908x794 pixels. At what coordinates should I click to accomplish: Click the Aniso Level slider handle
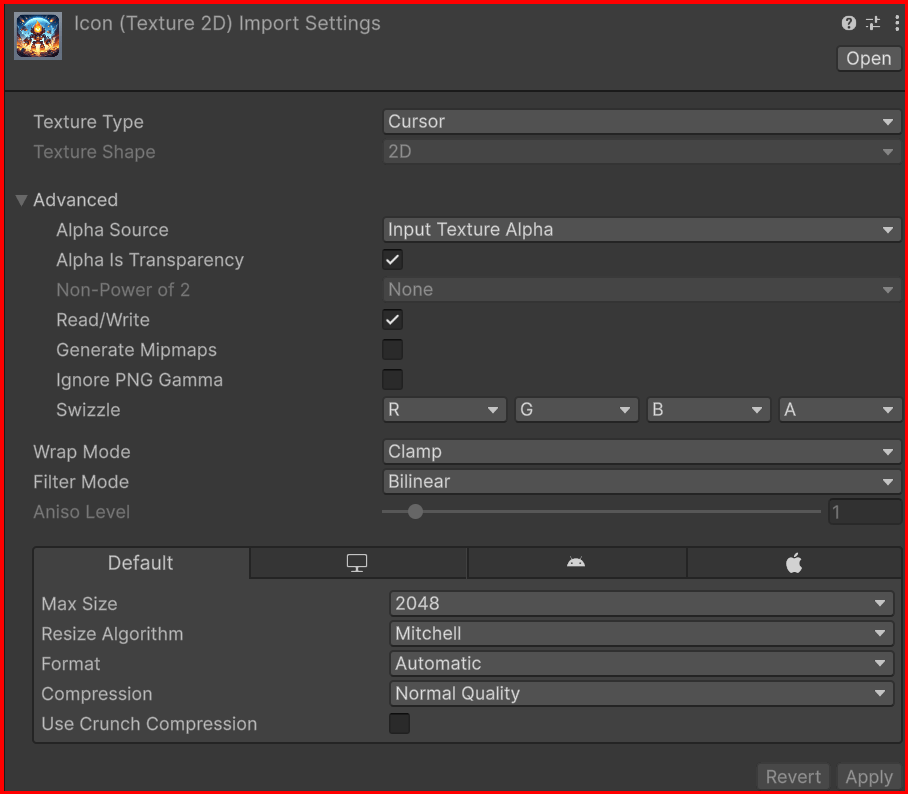point(415,512)
